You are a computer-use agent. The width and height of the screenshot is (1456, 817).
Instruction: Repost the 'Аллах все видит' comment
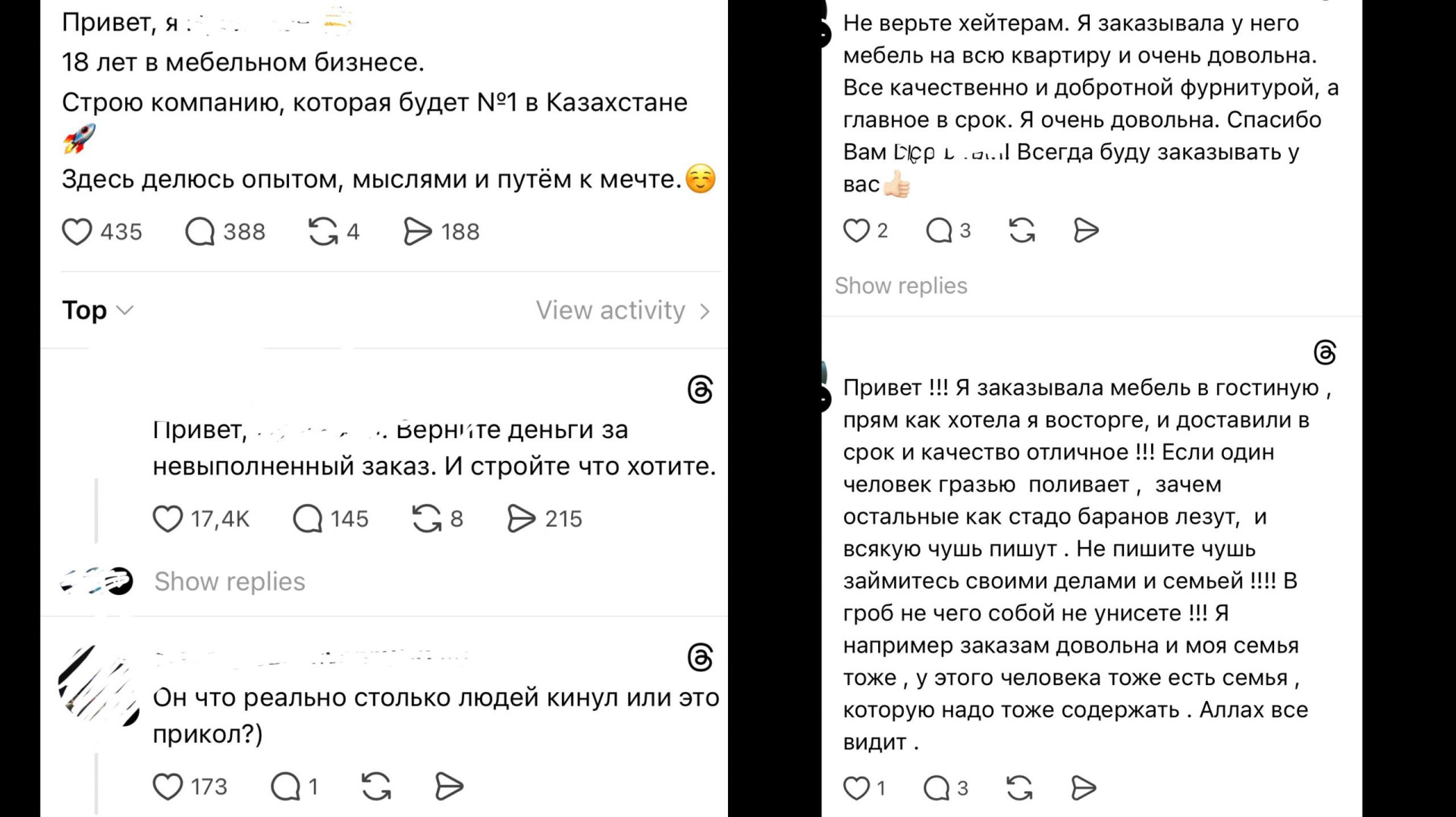point(1019,788)
